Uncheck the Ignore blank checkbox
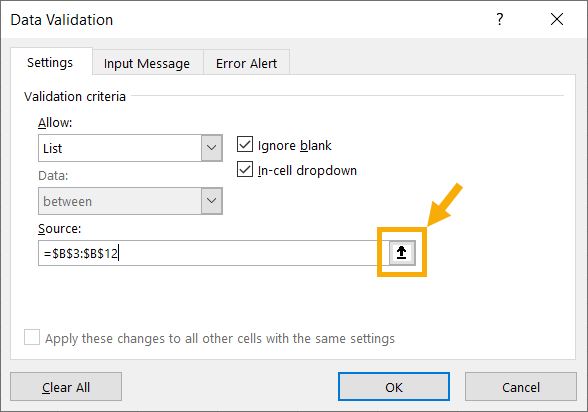 click(x=245, y=144)
